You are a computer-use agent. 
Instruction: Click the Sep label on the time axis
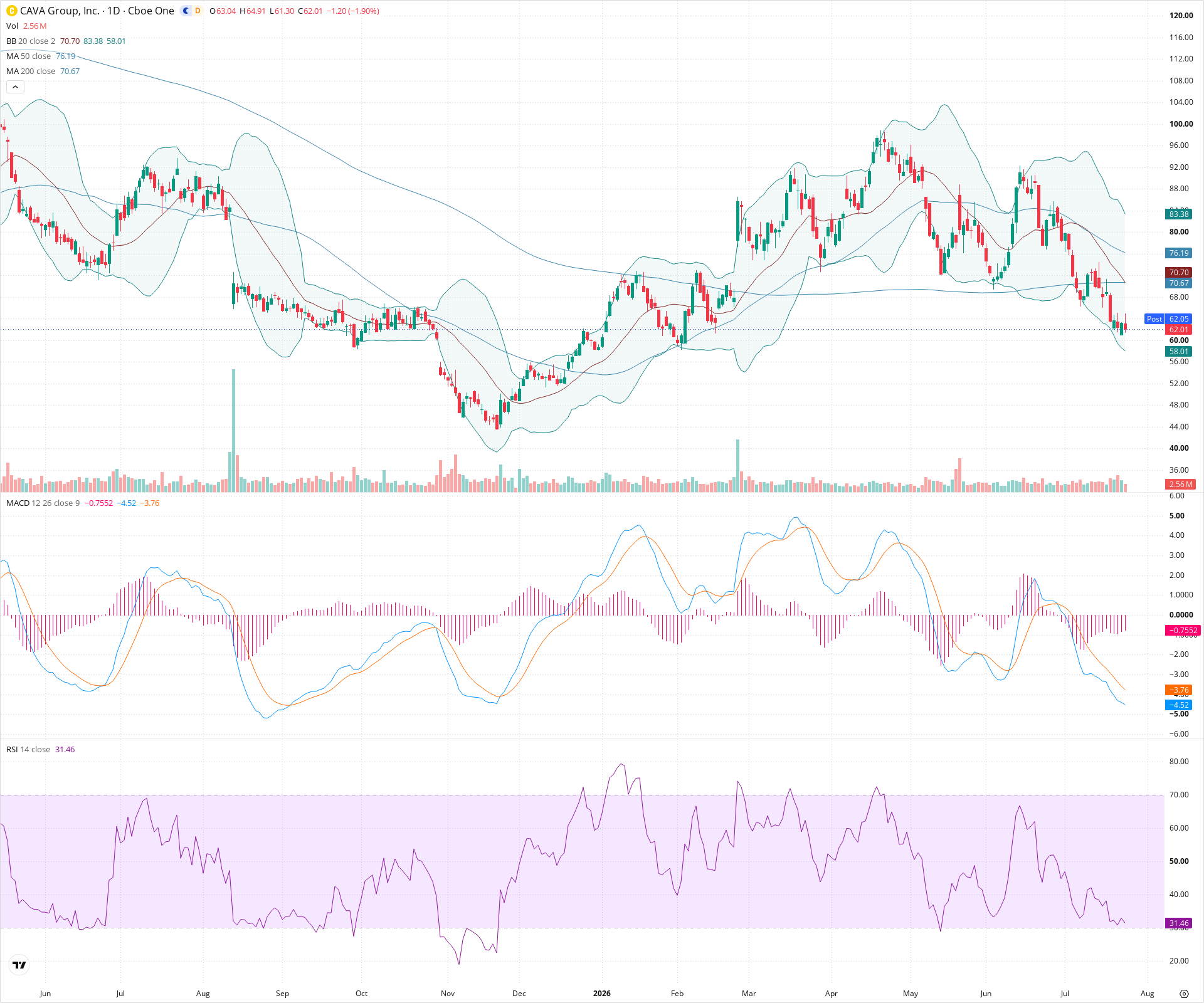(x=283, y=993)
